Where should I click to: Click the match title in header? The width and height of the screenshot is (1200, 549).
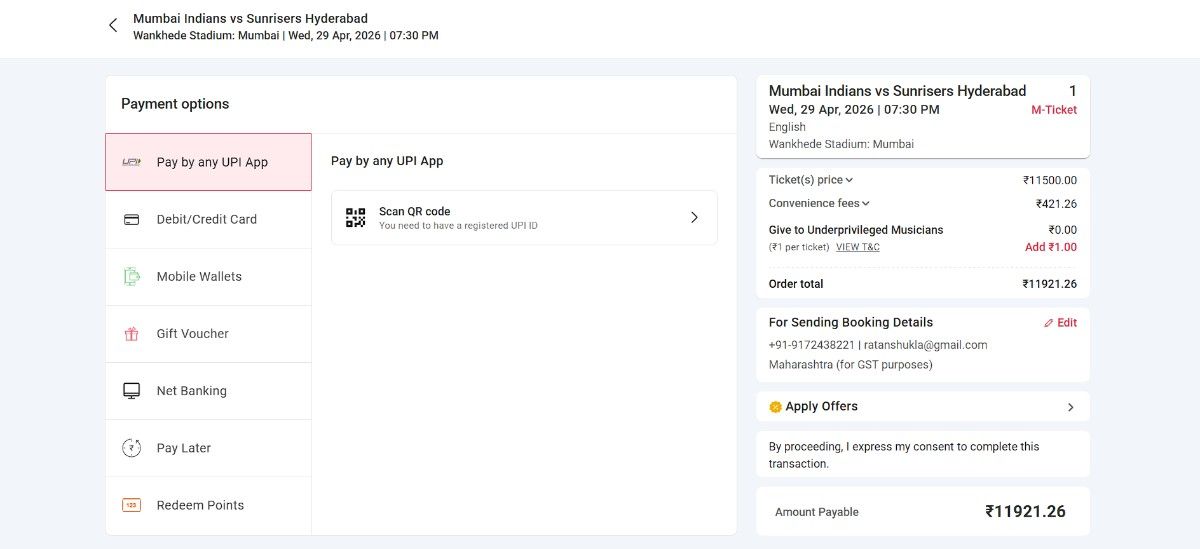tap(250, 18)
